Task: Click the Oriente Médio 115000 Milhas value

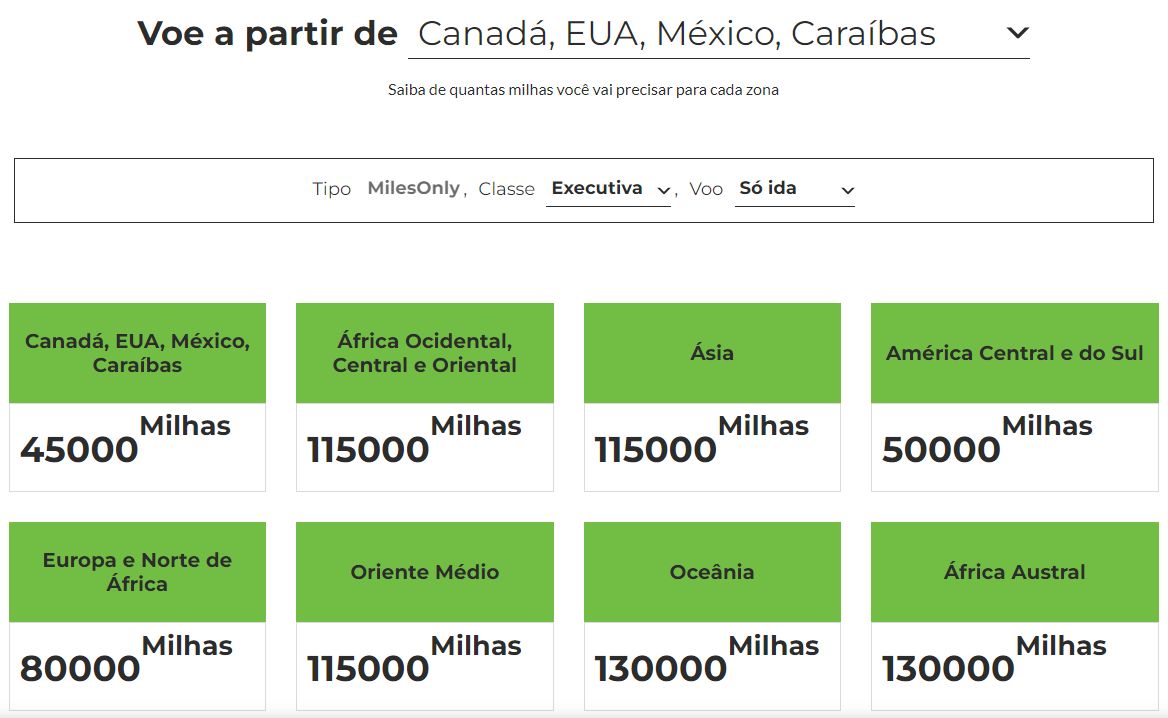Action: [x=413, y=658]
